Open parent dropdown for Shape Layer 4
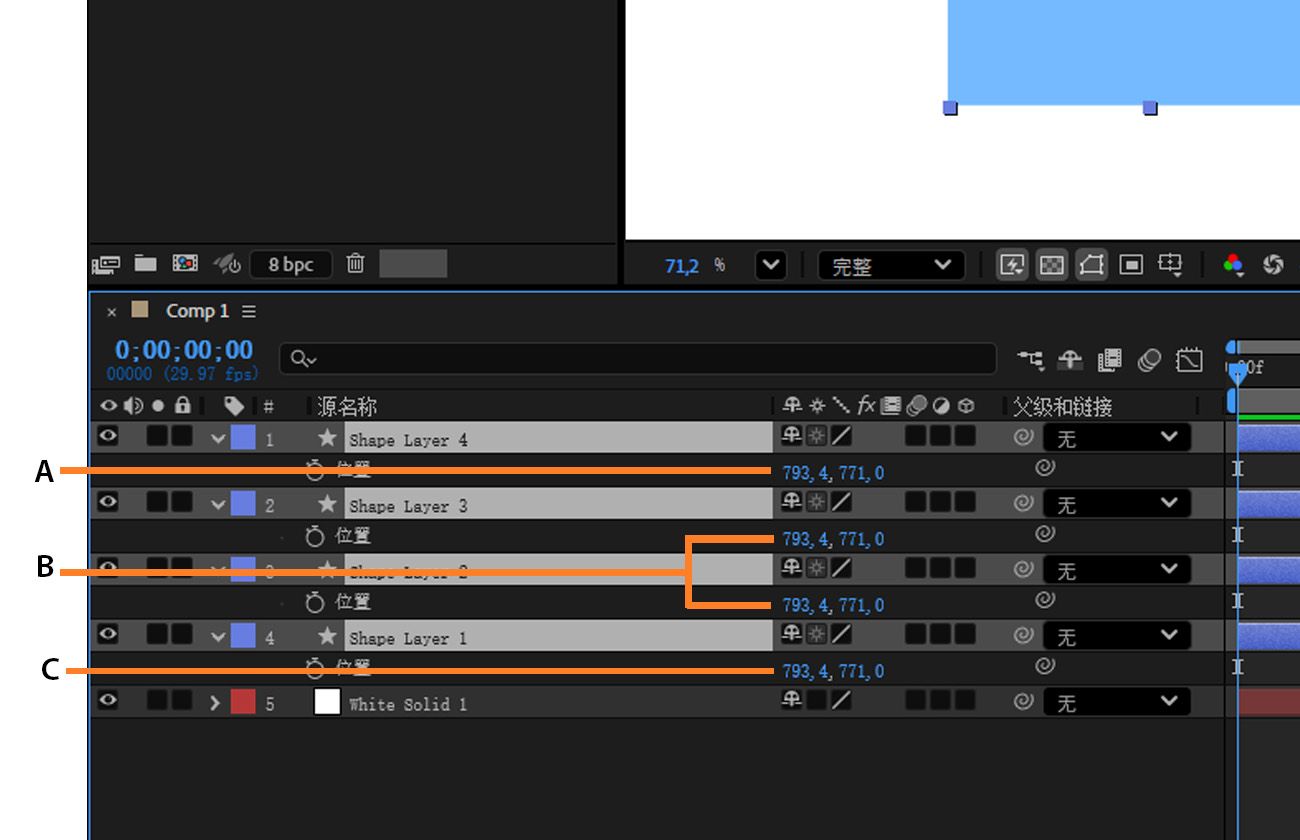 [x=1117, y=438]
